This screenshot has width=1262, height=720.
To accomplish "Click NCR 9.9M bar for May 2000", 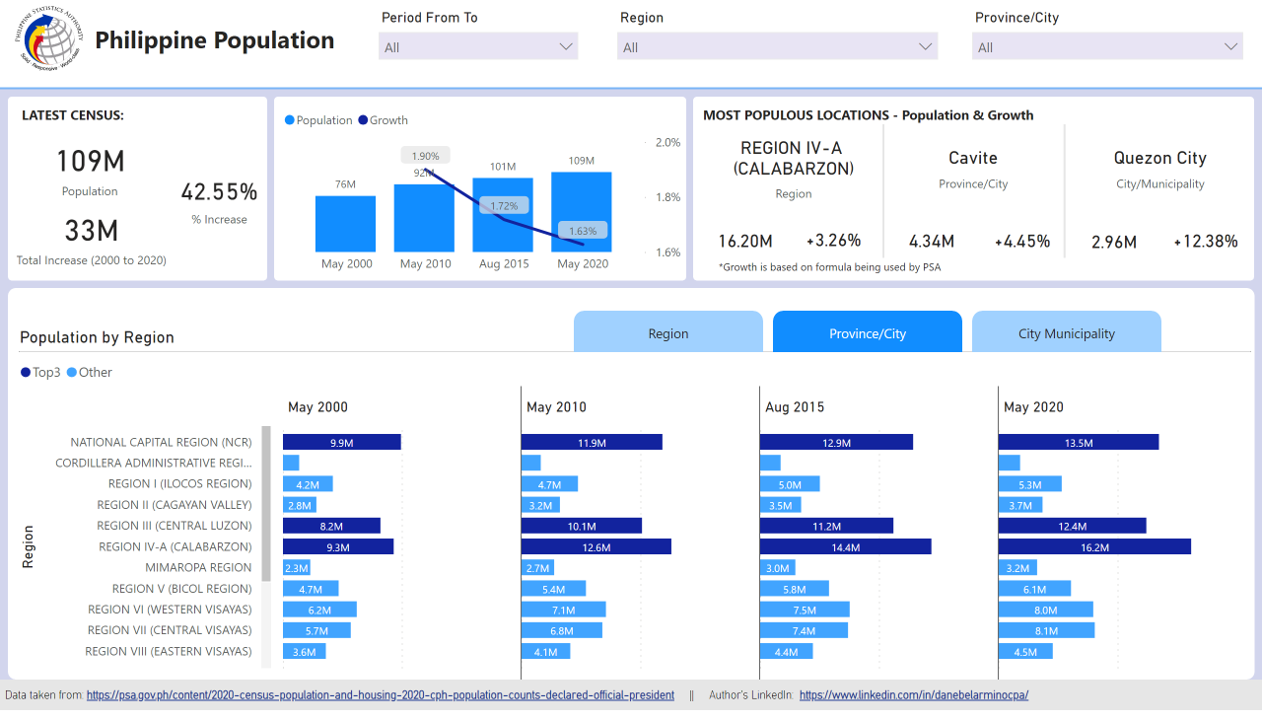I will pos(341,442).
